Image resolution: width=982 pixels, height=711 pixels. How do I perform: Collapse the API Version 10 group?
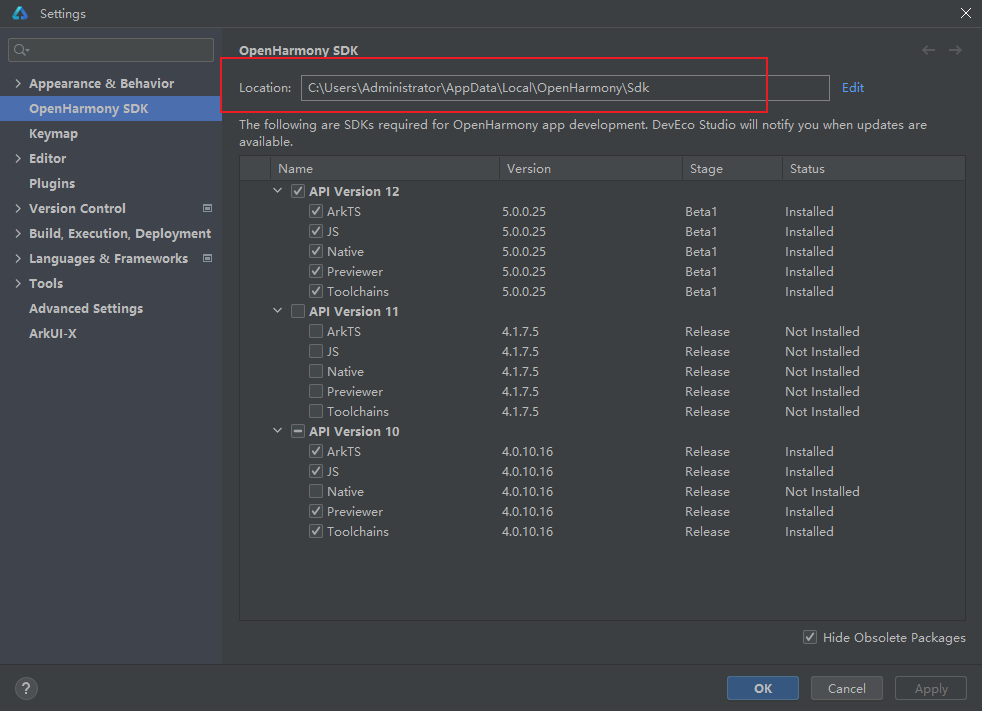point(277,430)
